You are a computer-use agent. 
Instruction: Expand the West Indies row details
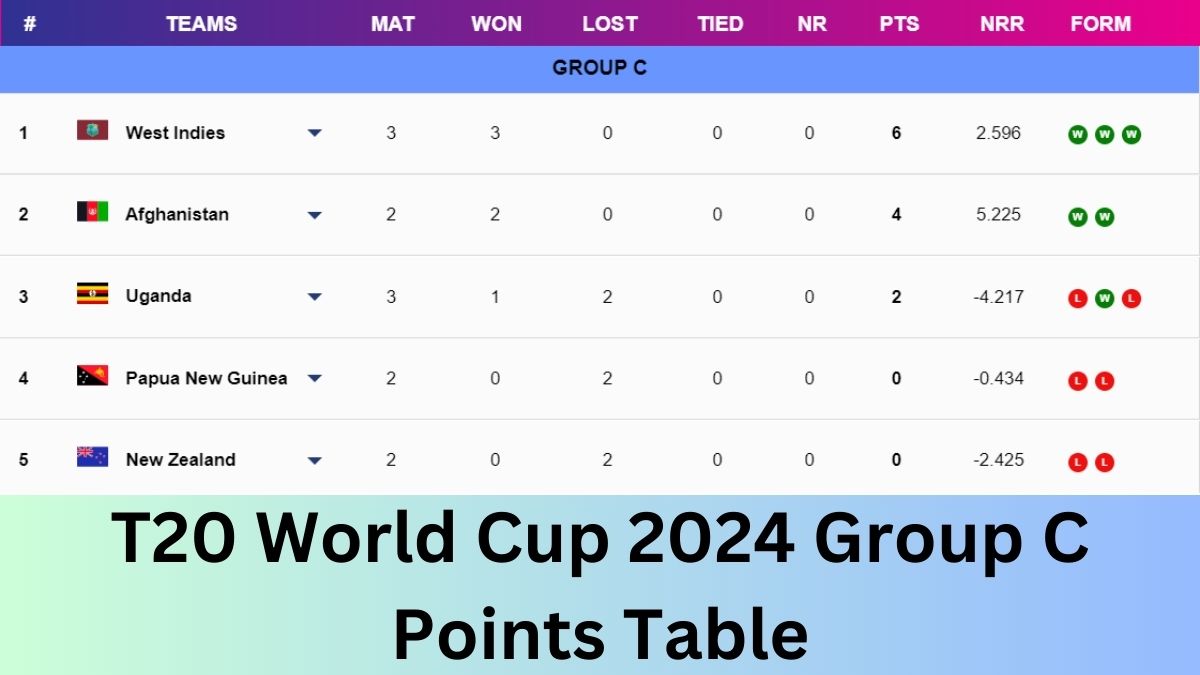click(314, 133)
